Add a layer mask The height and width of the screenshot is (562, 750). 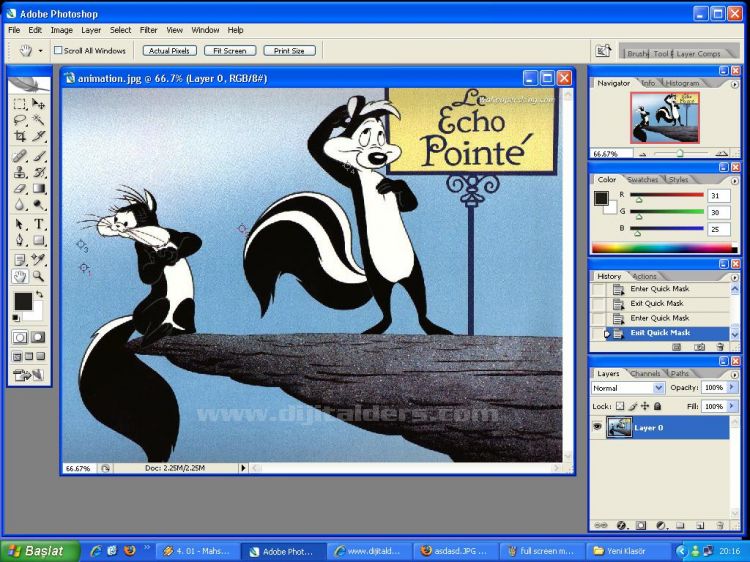(641, 525)
